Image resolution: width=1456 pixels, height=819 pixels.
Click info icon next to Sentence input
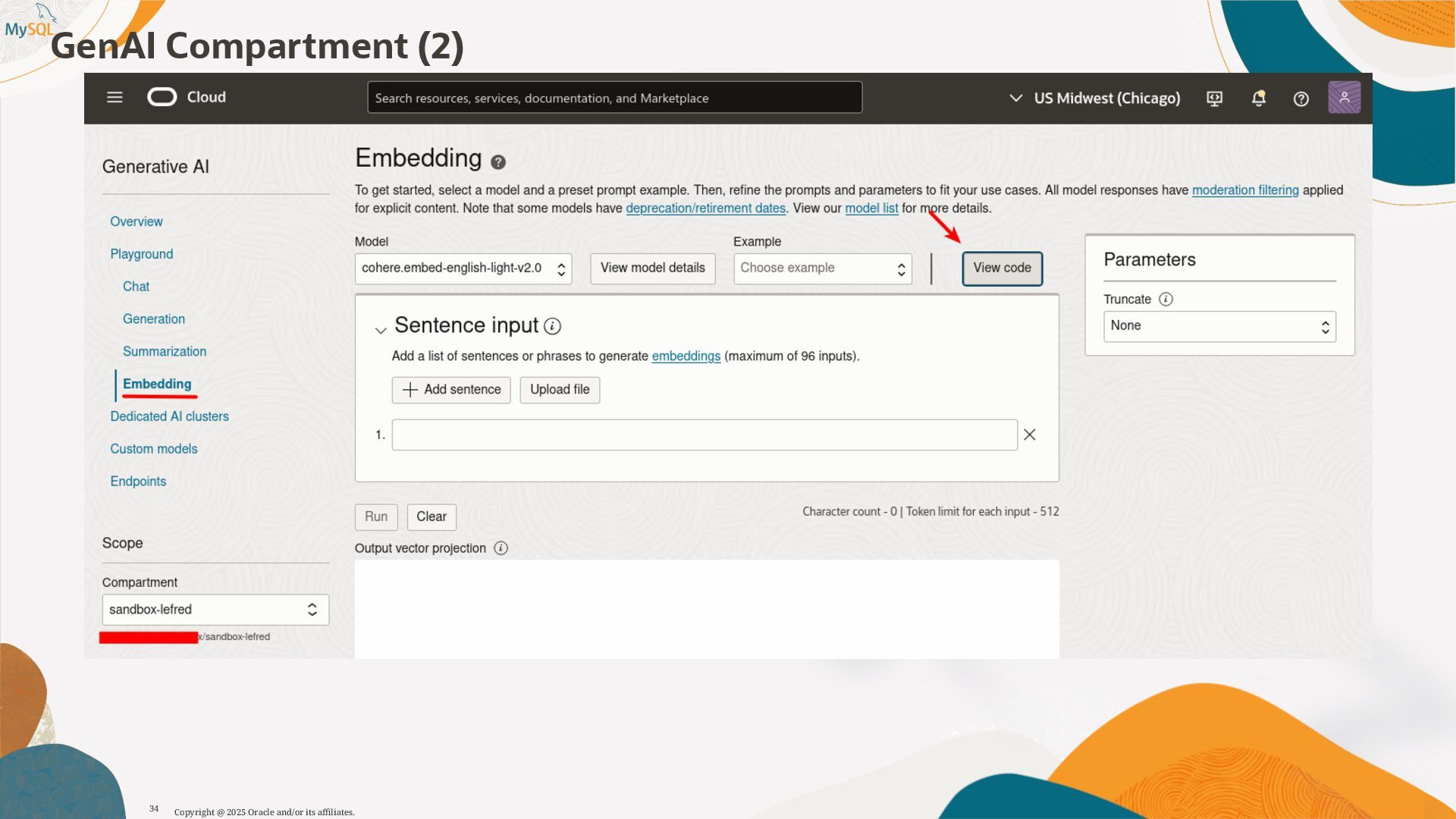tap(552, 327)
